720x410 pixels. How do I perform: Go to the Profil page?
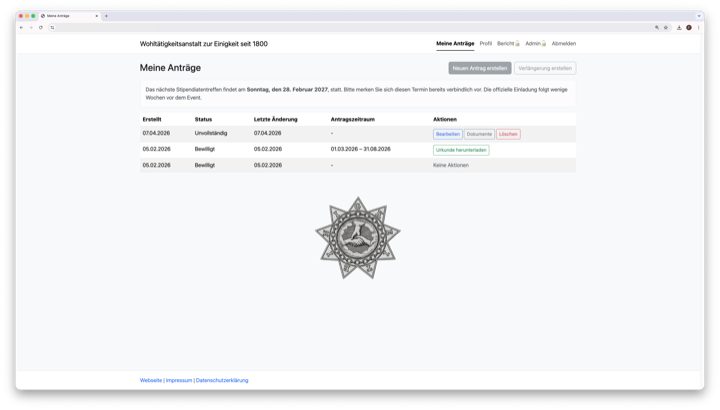click(x=485, y=44)
